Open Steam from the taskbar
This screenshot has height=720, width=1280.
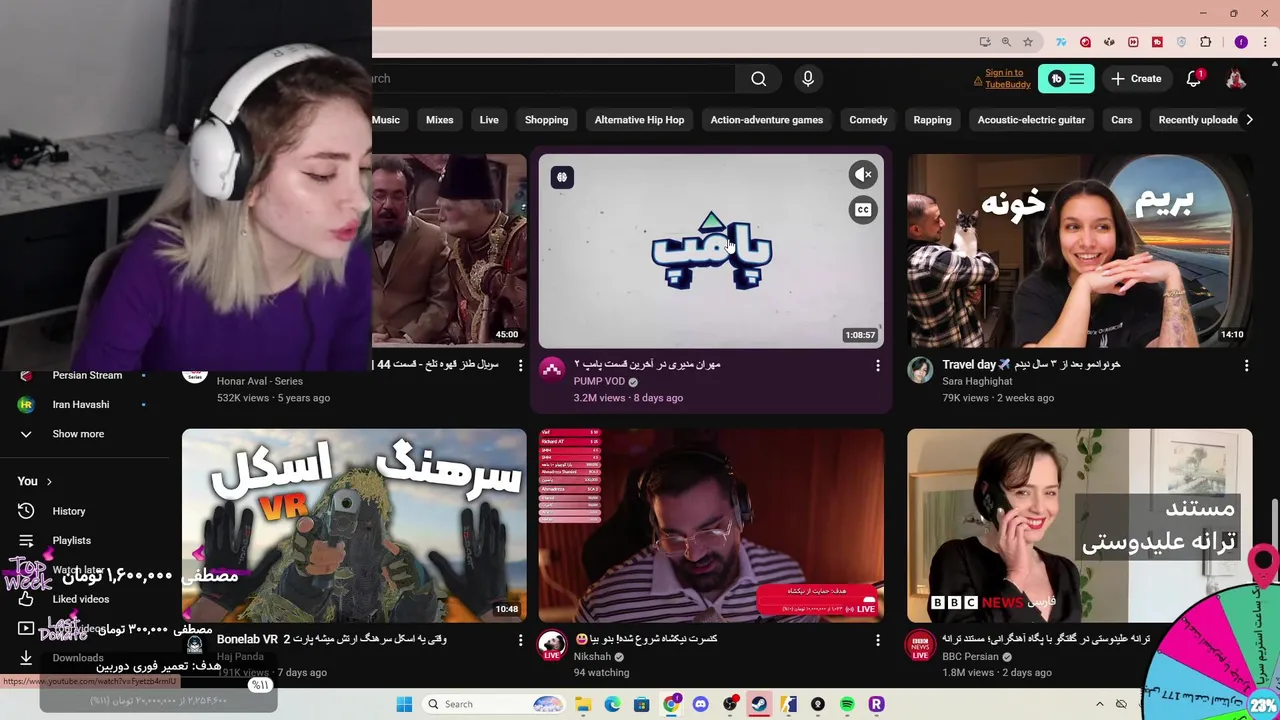759,704
